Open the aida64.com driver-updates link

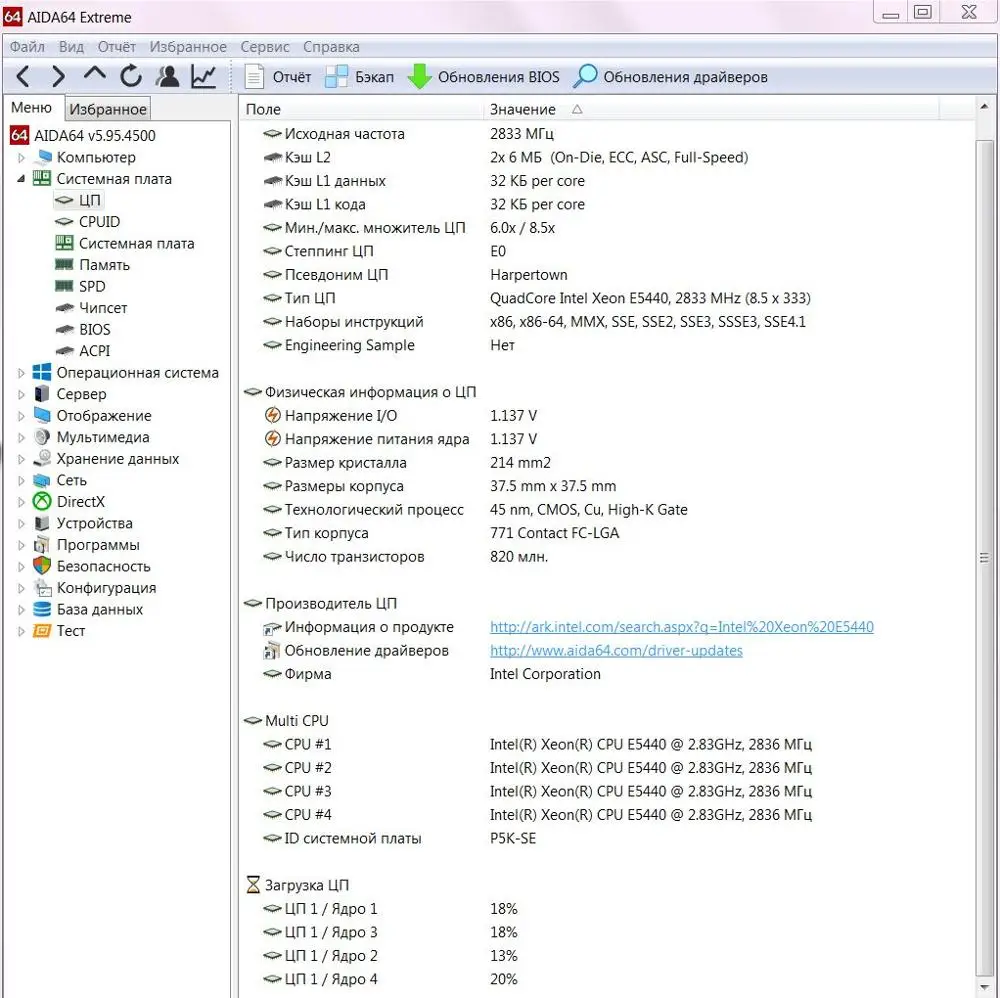pyautogui.click(x=616, y=650)
